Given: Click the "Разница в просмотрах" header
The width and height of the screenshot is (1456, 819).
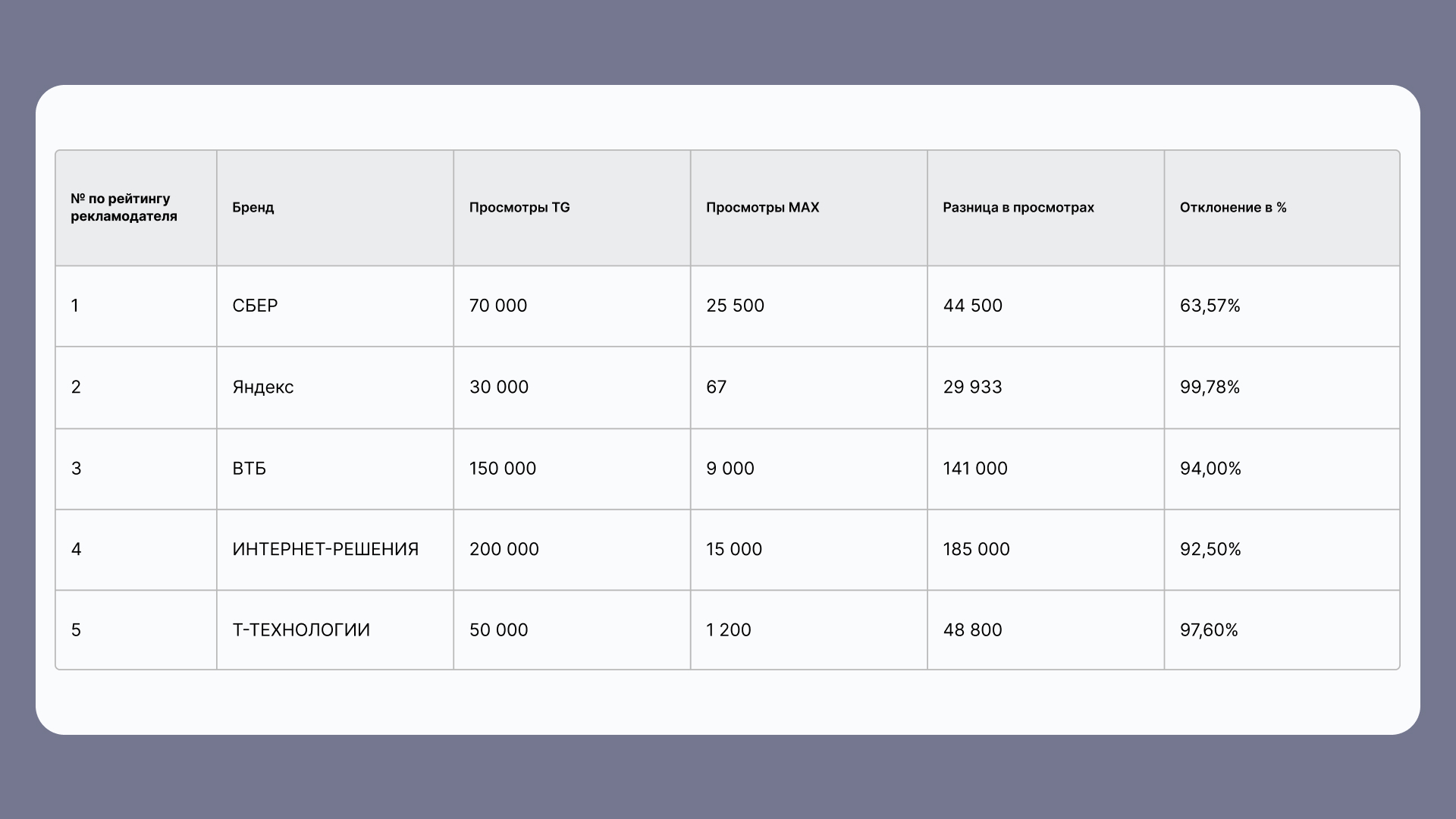Looking at the screenshot, I should 1018,208.
